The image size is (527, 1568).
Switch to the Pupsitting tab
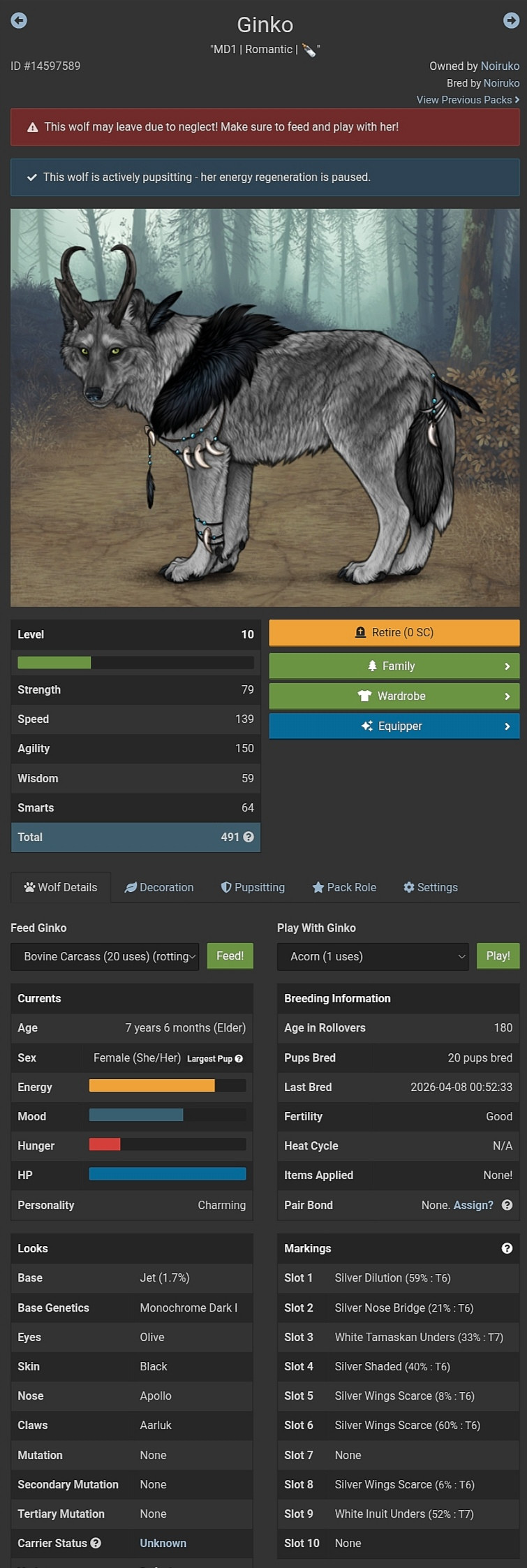pyautogui.click(x=253, y=887)
